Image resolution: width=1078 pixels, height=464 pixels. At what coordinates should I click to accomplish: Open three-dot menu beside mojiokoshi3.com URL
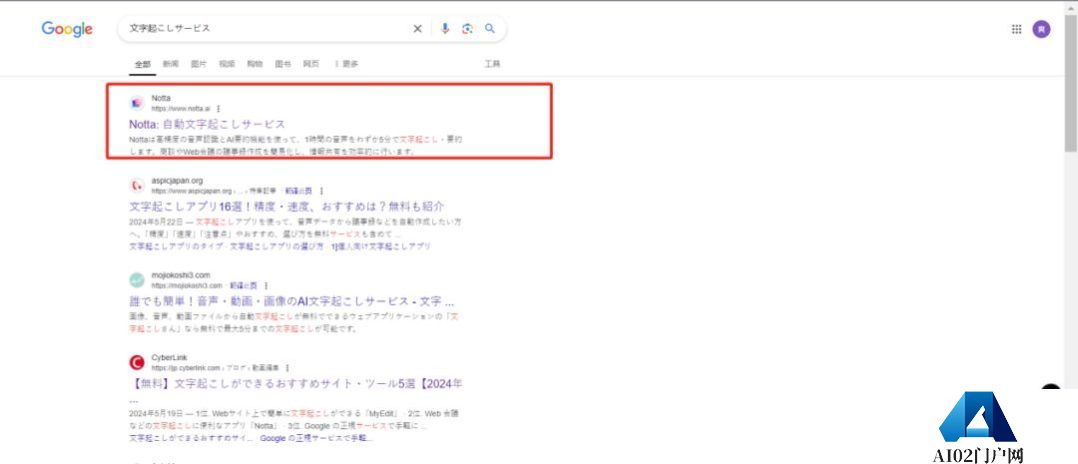pyautogui.click(x=266, y=285)
